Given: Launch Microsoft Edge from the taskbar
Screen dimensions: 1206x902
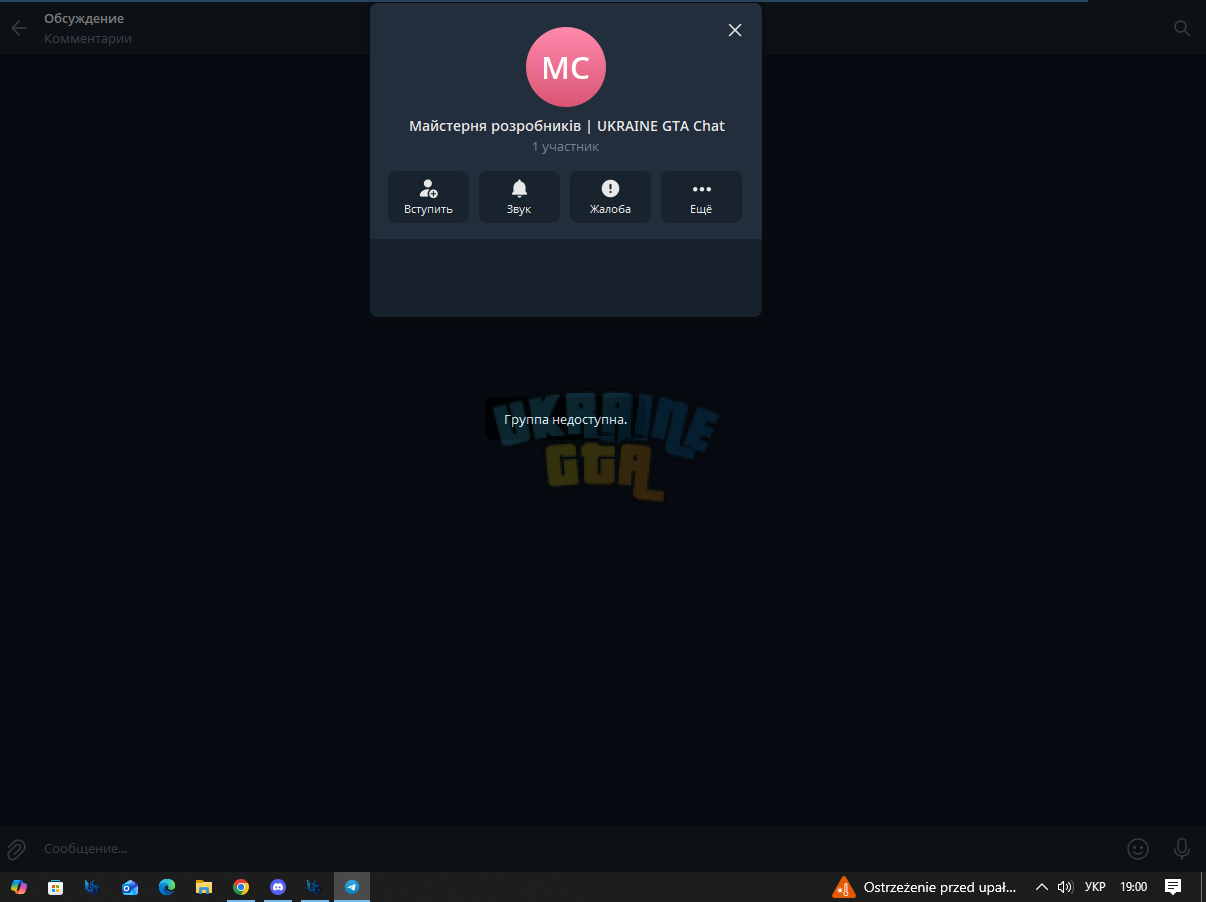Looking at the screenshot, I should (x=167, y=887).
